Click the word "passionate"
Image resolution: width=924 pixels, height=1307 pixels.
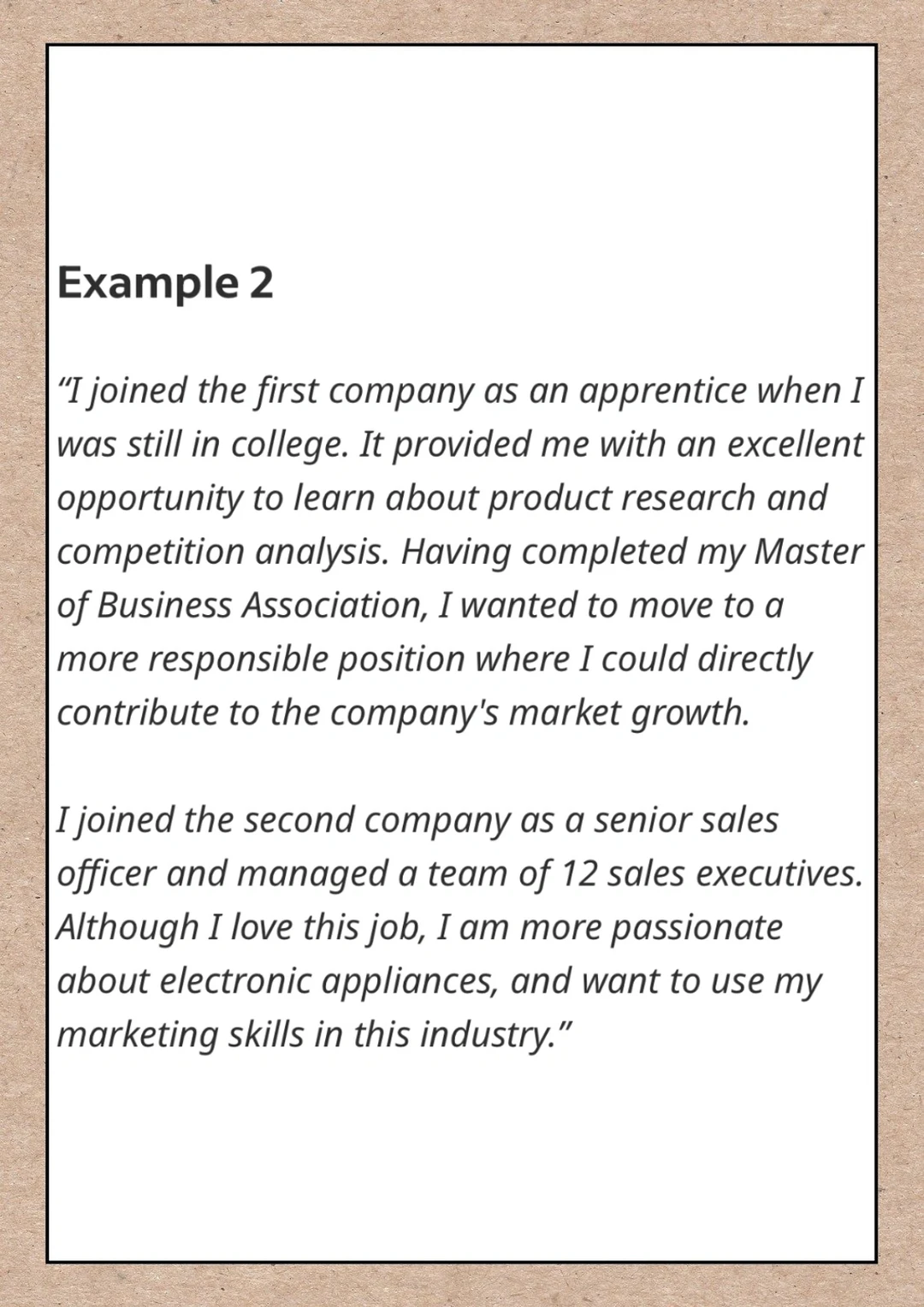pyautogui.click(x=696, y=928)
